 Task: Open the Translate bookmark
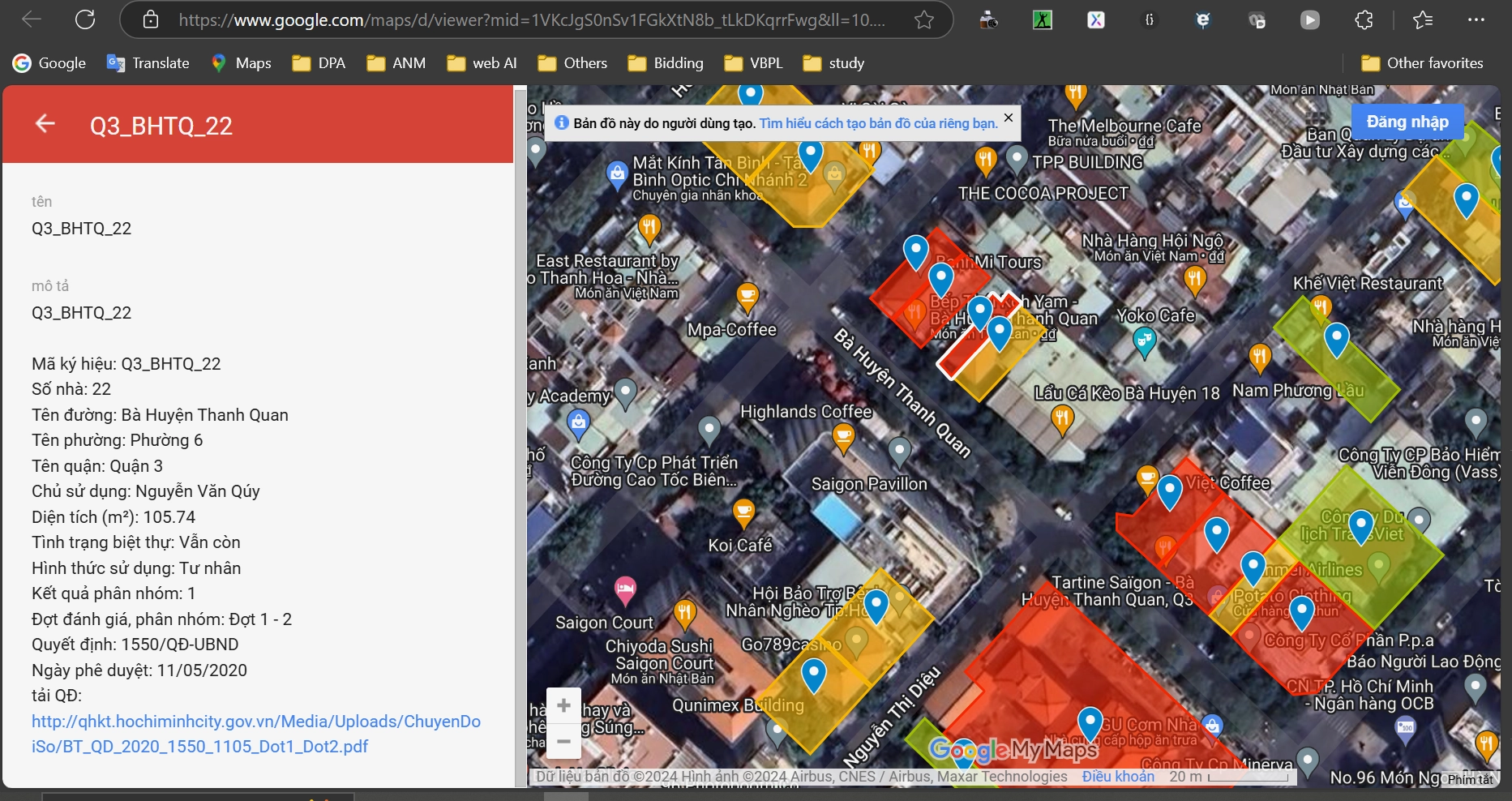148,63
